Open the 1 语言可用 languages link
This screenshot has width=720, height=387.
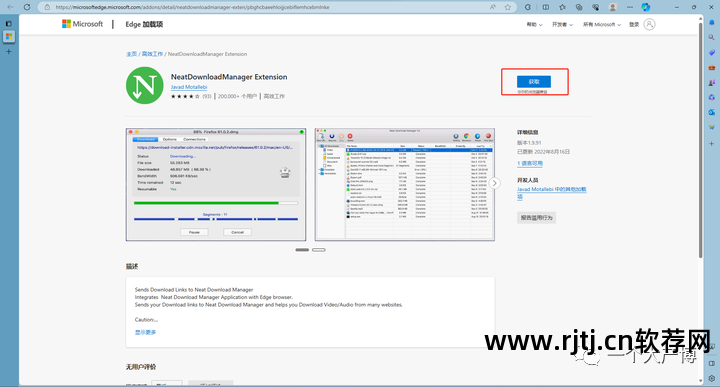[530, 163]
